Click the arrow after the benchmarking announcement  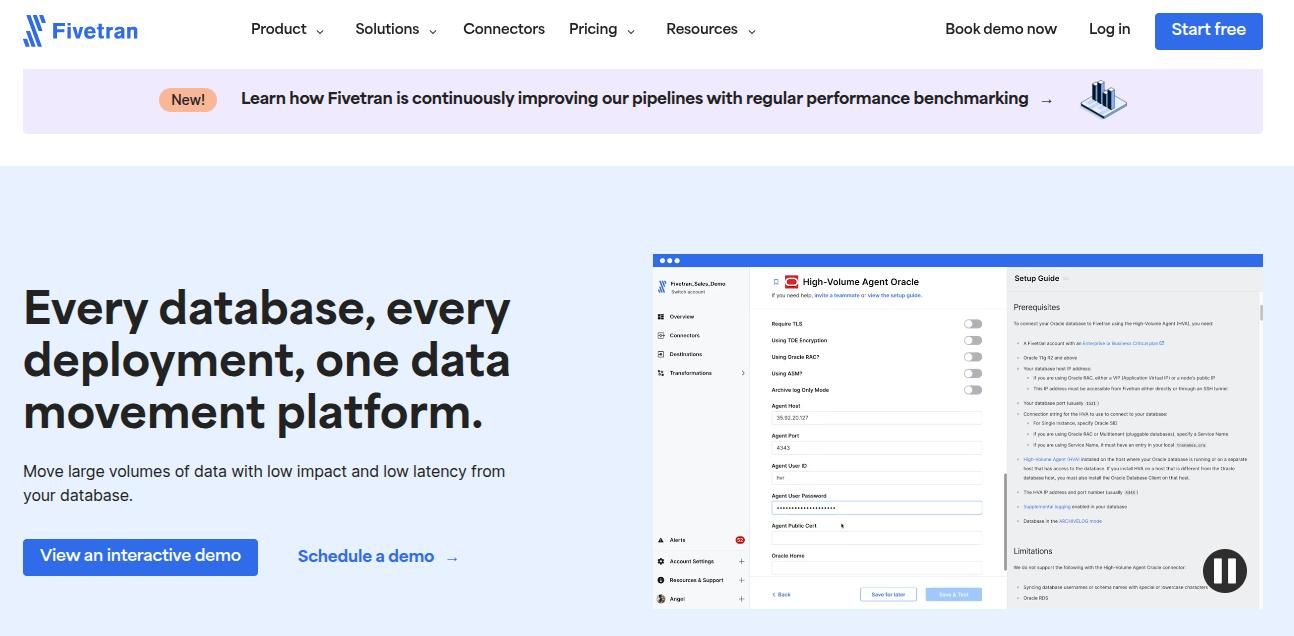point(1046,100)
